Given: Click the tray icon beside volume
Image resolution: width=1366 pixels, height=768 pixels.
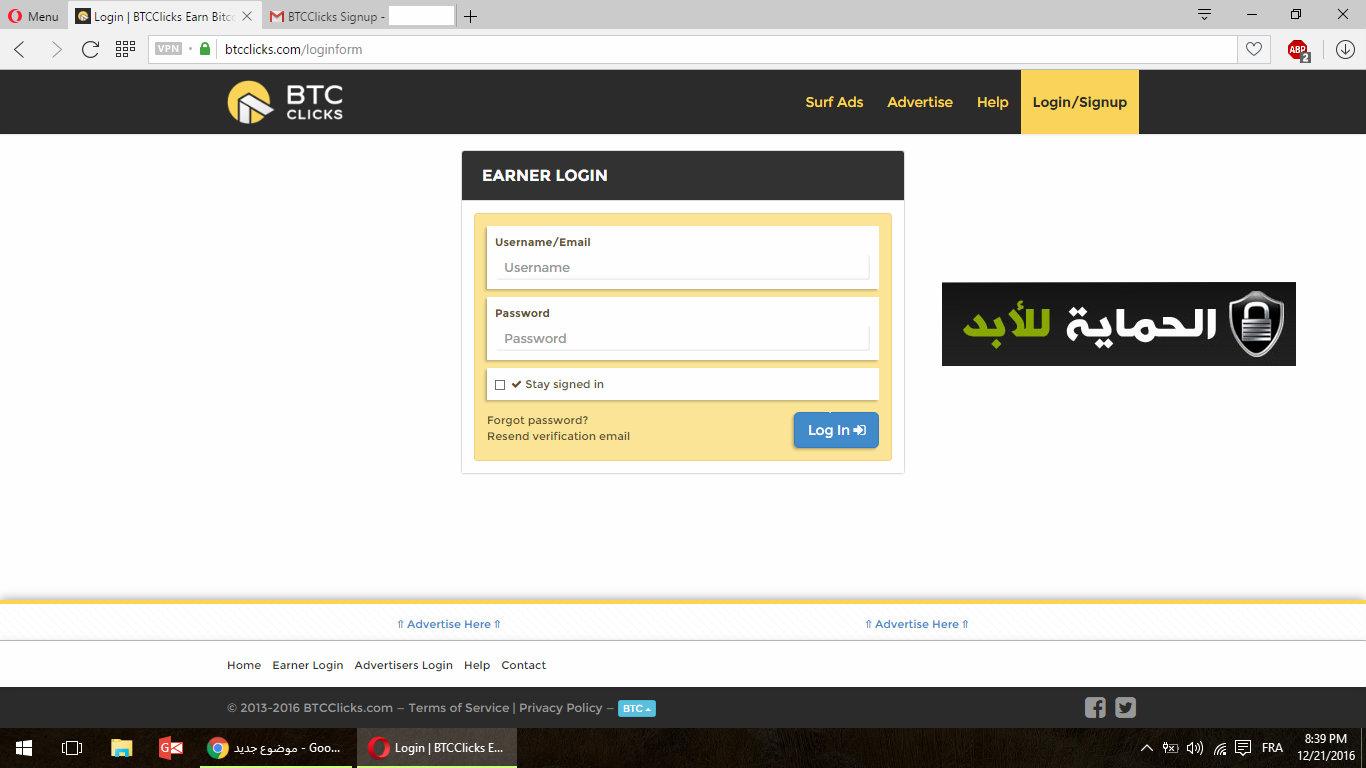Looking at the screenshot, I should [x=1170, y=748].
